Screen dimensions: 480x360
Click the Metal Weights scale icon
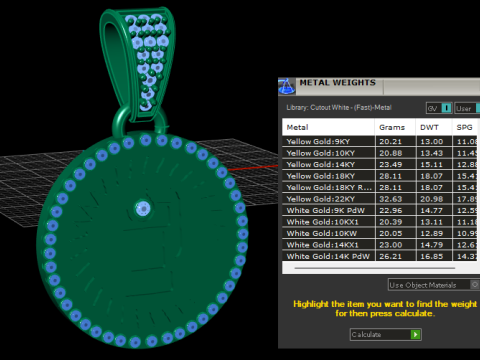click(286, 86)
